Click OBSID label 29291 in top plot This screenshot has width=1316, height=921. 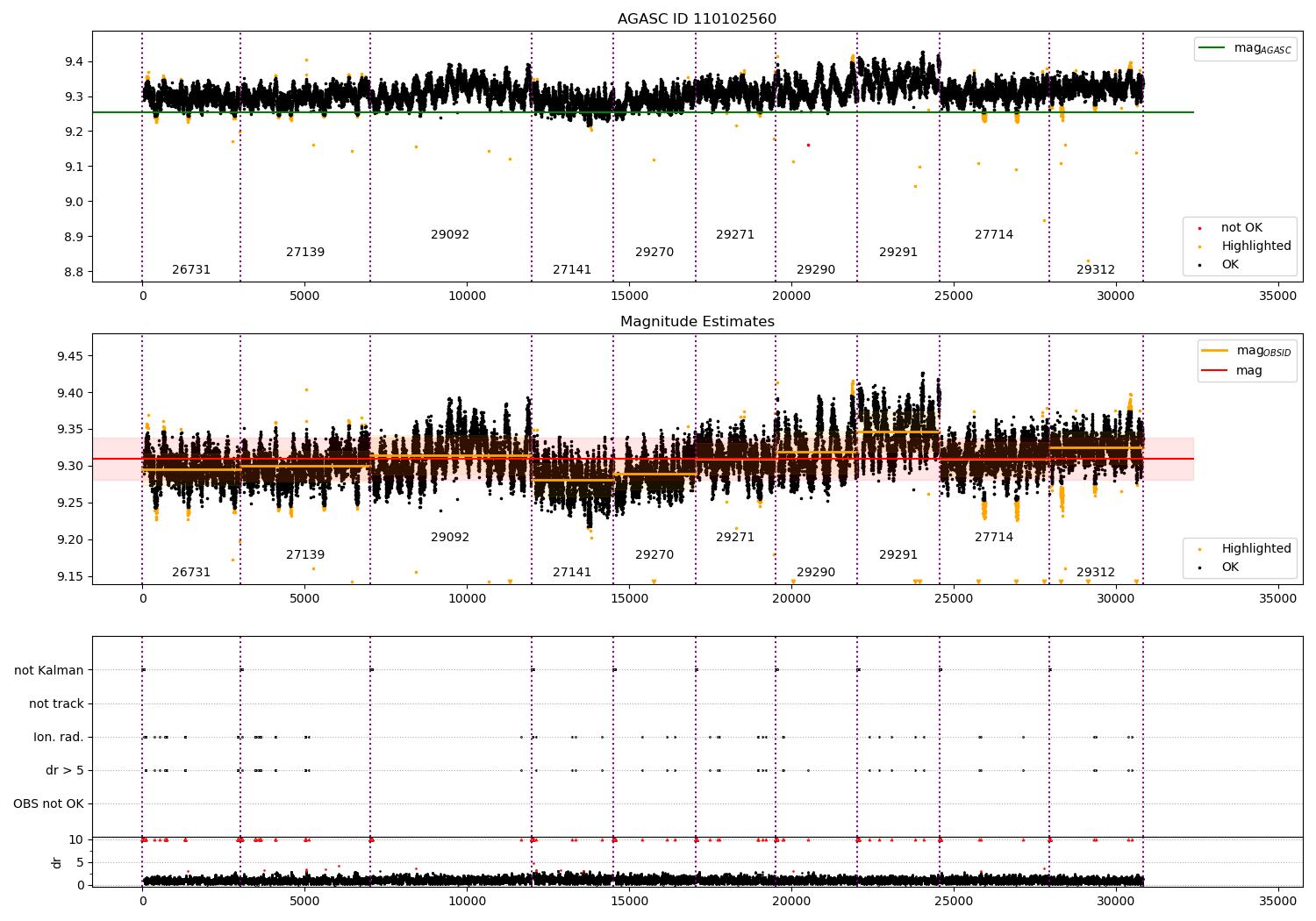point(898,253)
